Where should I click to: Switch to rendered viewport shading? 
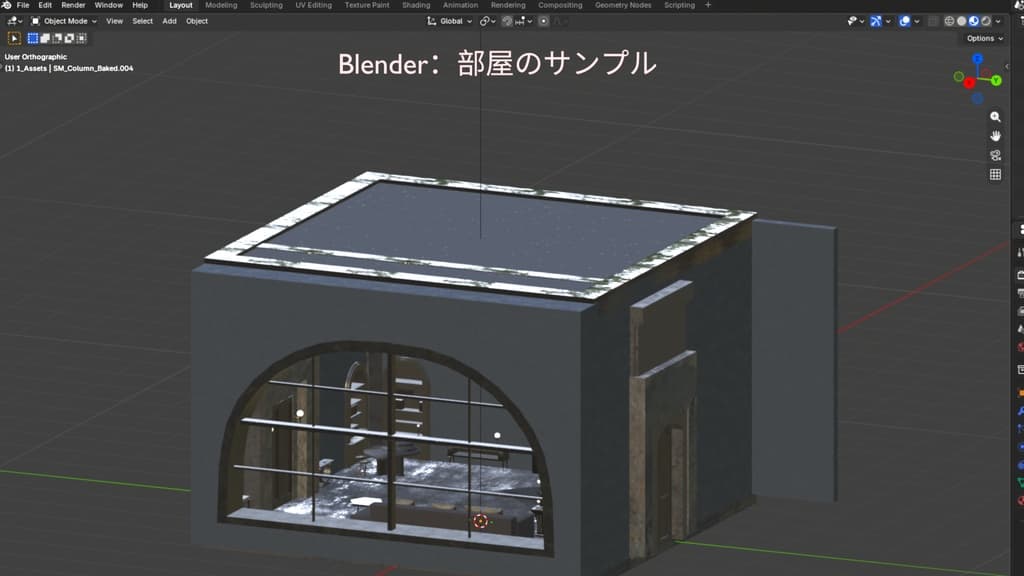click(986, 21)
